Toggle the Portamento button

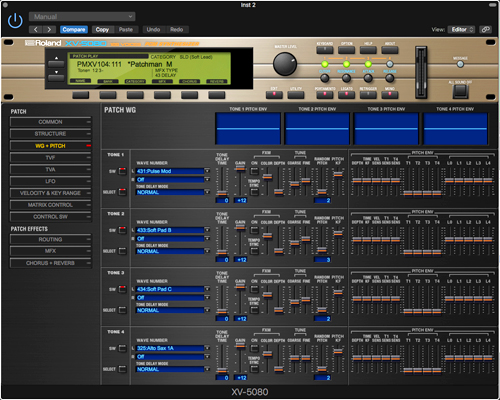(325, 95)
